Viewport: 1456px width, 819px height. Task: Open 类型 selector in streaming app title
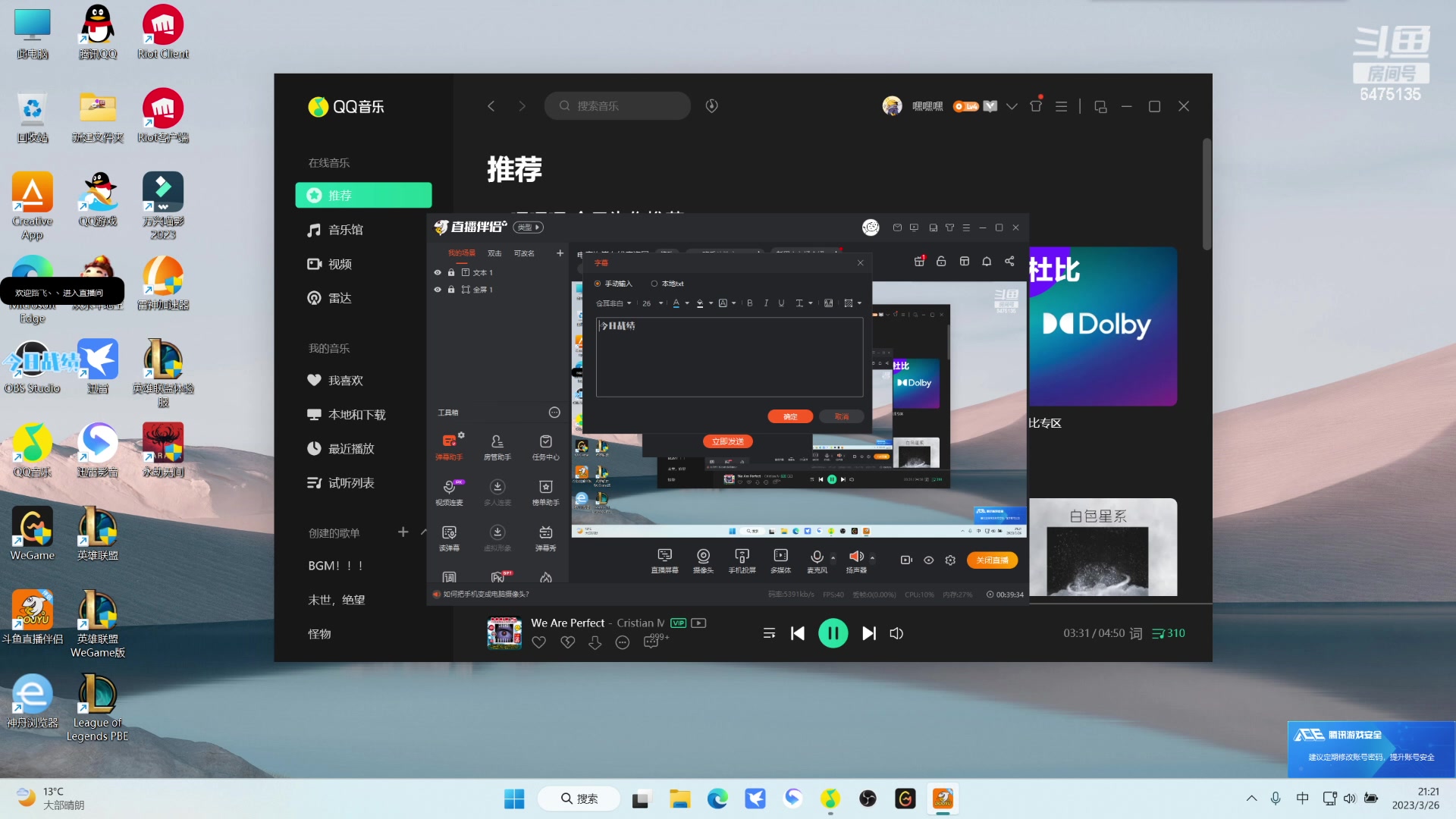pos(529,227)
